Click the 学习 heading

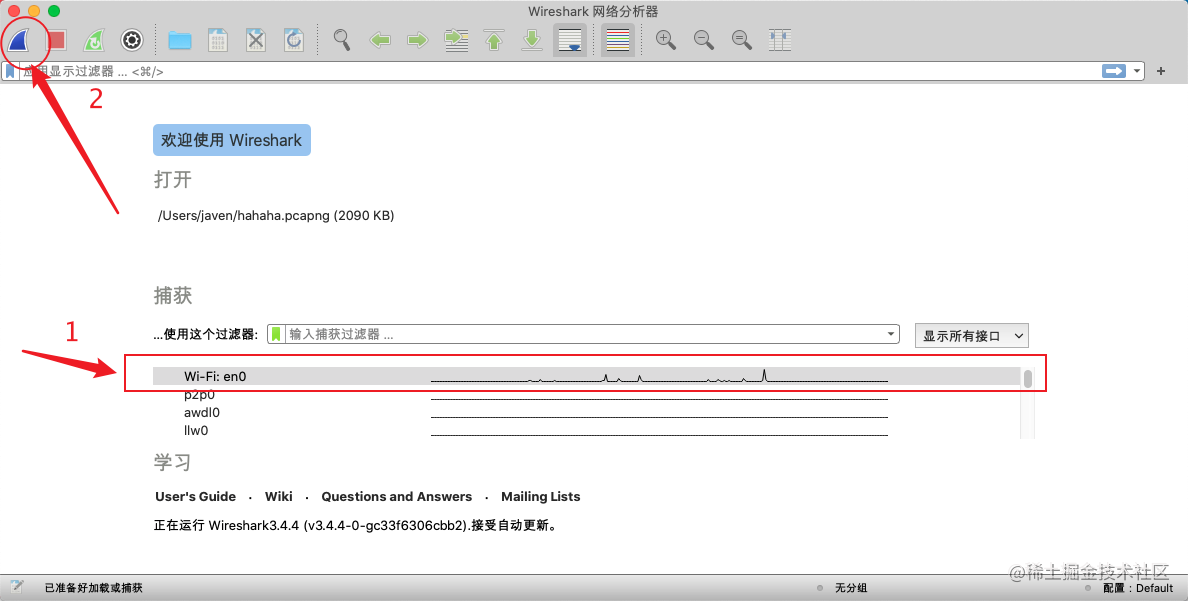(x=173, y=462)
